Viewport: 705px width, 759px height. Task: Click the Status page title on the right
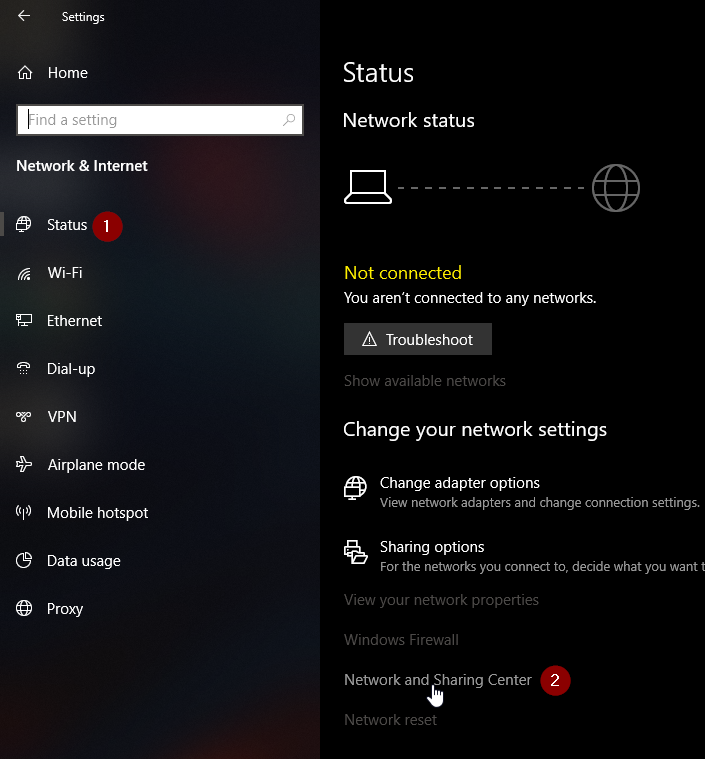[x=378, y=73]
